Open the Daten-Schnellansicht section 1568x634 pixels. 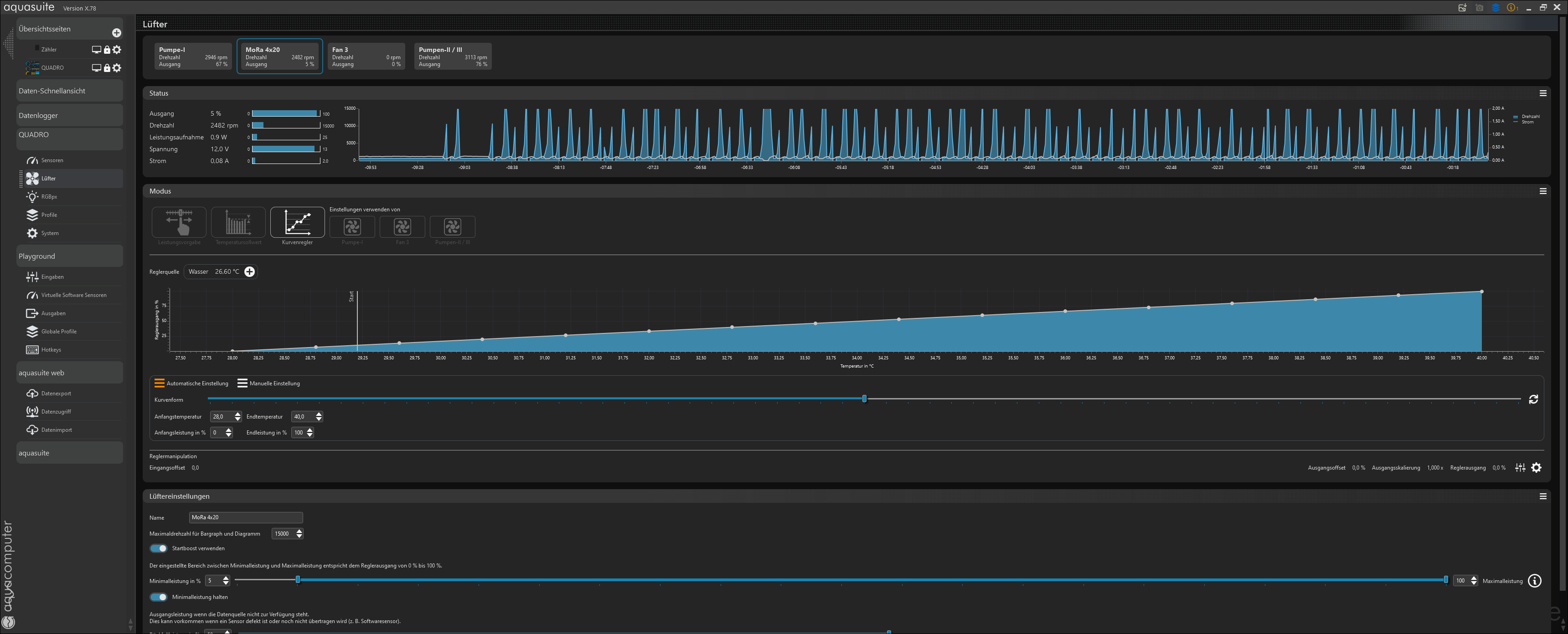point(52,91)
